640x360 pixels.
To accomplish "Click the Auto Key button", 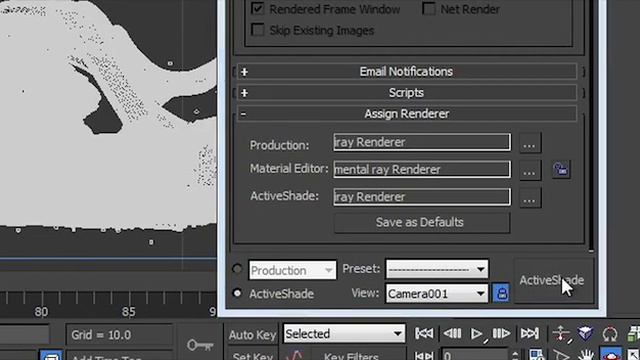I will (252, 335).
